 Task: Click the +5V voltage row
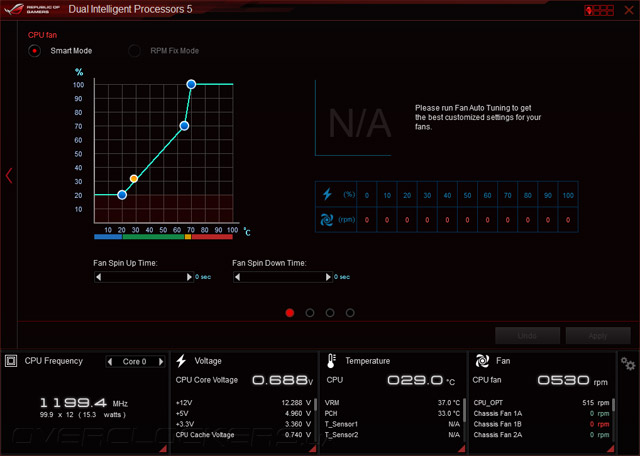[x=243, y=414]
